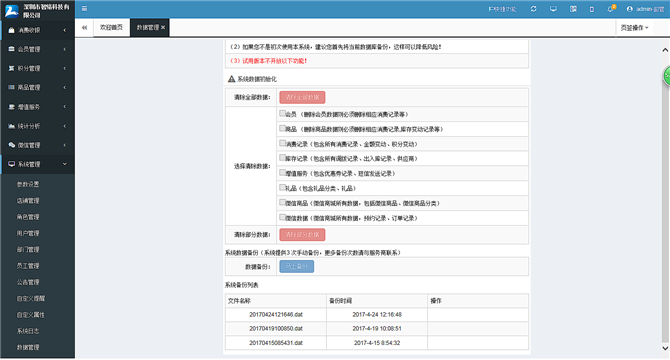The height and width of the screenshot is (360, 670).
Task: Click backup file 20170415085431.dat
Action: [276, 342]
